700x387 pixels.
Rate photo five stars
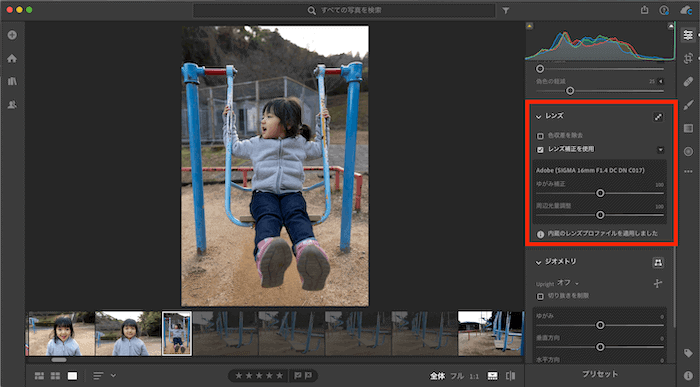coord(279,376)
